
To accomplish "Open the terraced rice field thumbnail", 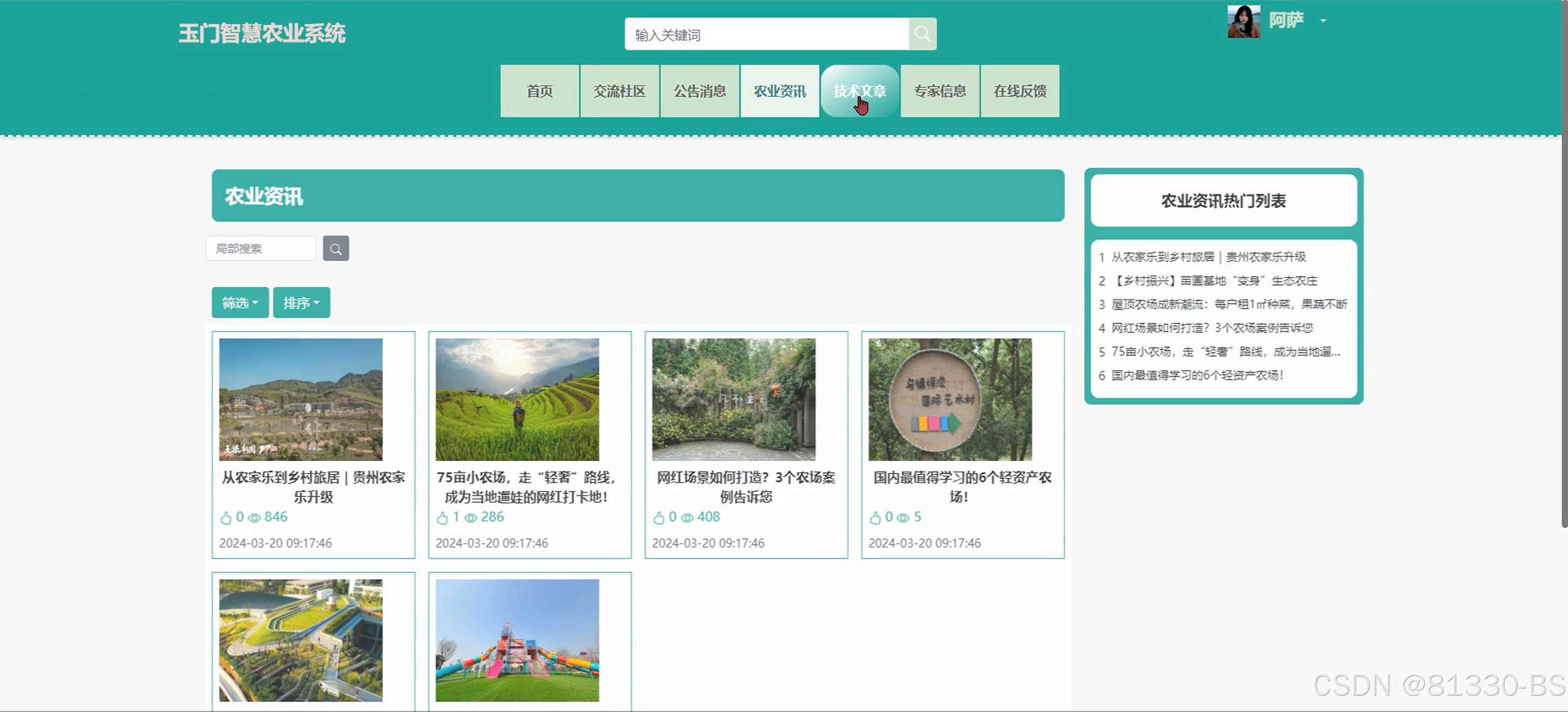I will click(517, 399).
